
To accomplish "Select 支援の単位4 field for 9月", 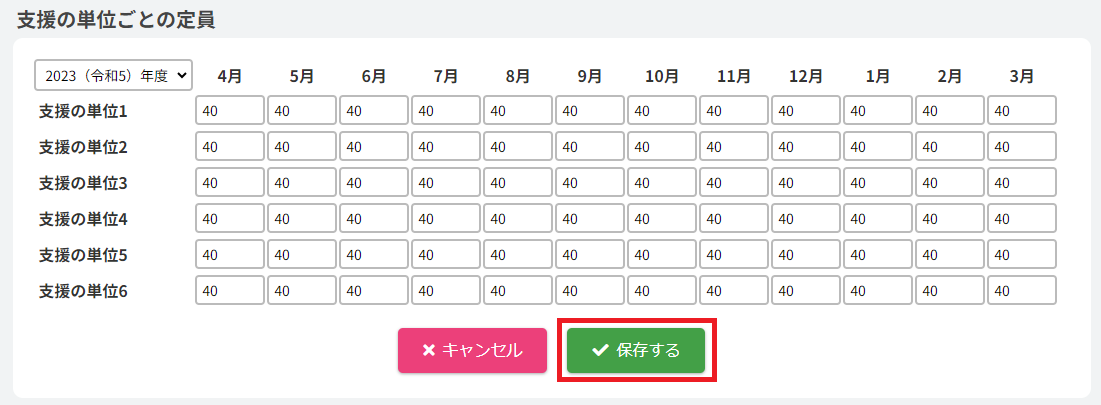I will point(590,219).
